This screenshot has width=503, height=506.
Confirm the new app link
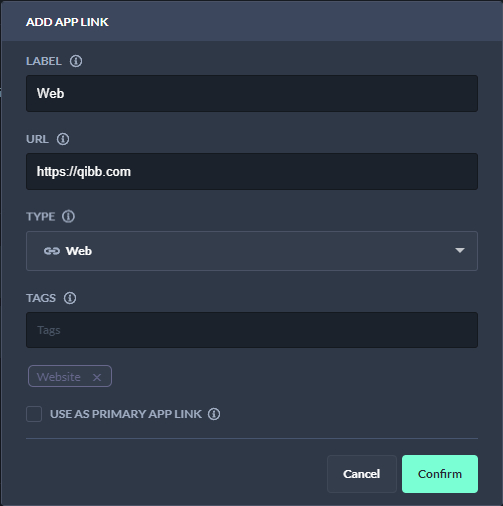coord(440,474)
